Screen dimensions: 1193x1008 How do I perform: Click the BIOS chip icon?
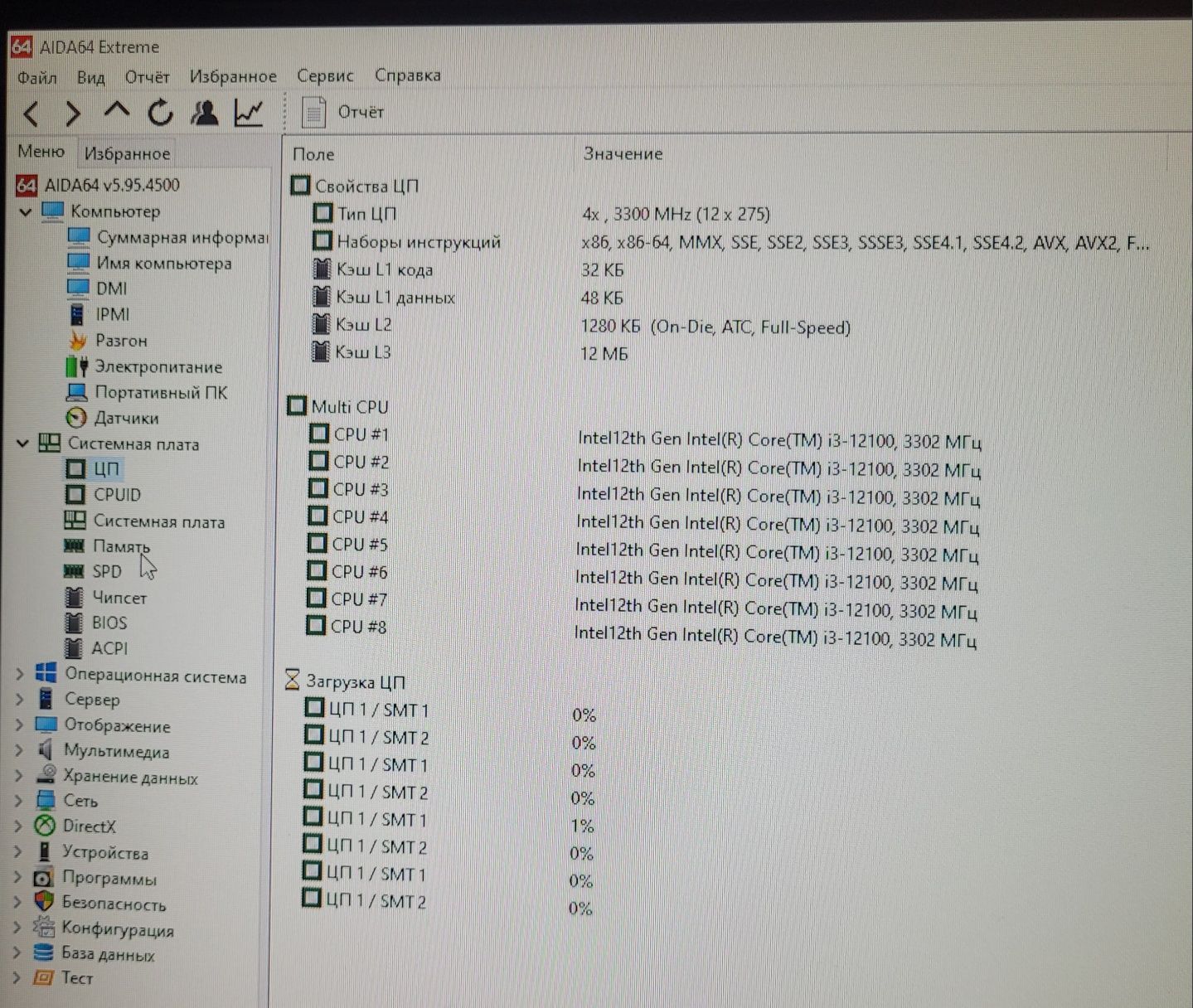pyautogui.click(x=74, y=623)
